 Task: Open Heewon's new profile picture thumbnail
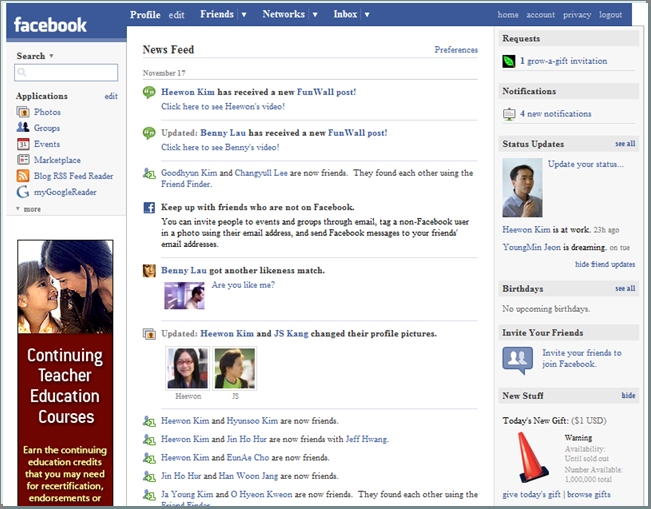(188, 368)
